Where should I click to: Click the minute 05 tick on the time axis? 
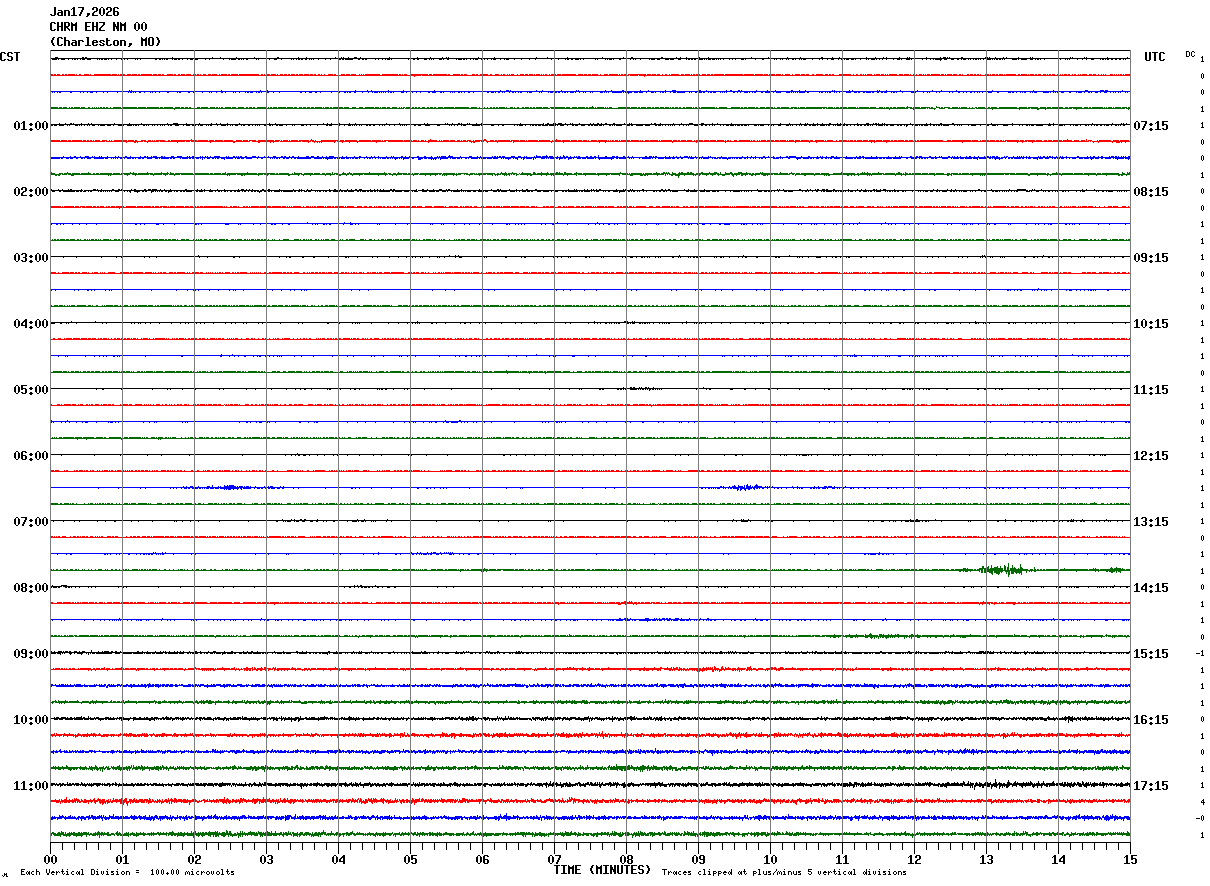pyautogui.click(x=410, y=859)
